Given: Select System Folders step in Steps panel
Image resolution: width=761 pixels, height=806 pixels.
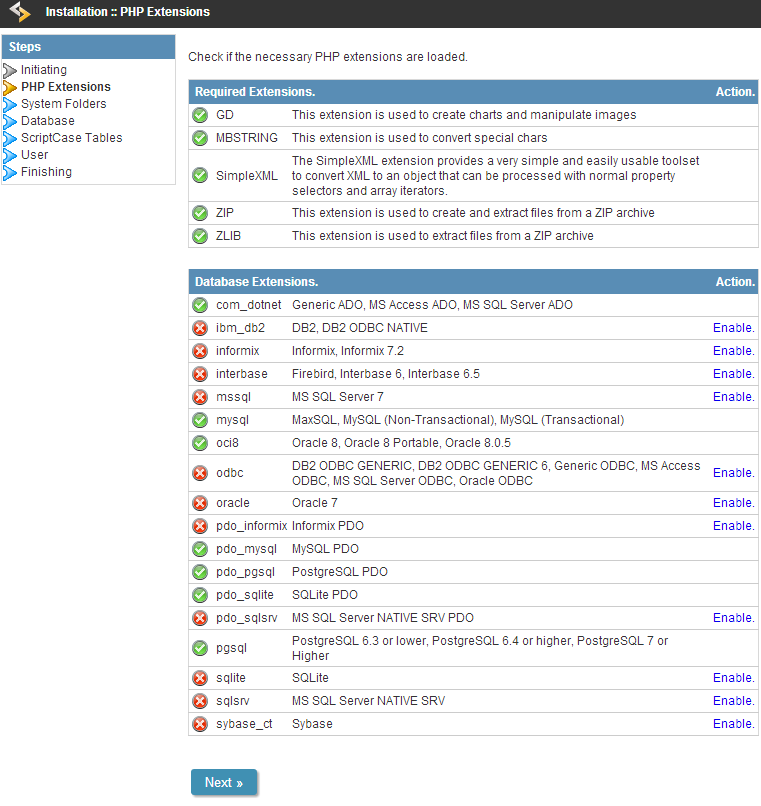Looking at the screenshot, I should click(63, 104).
